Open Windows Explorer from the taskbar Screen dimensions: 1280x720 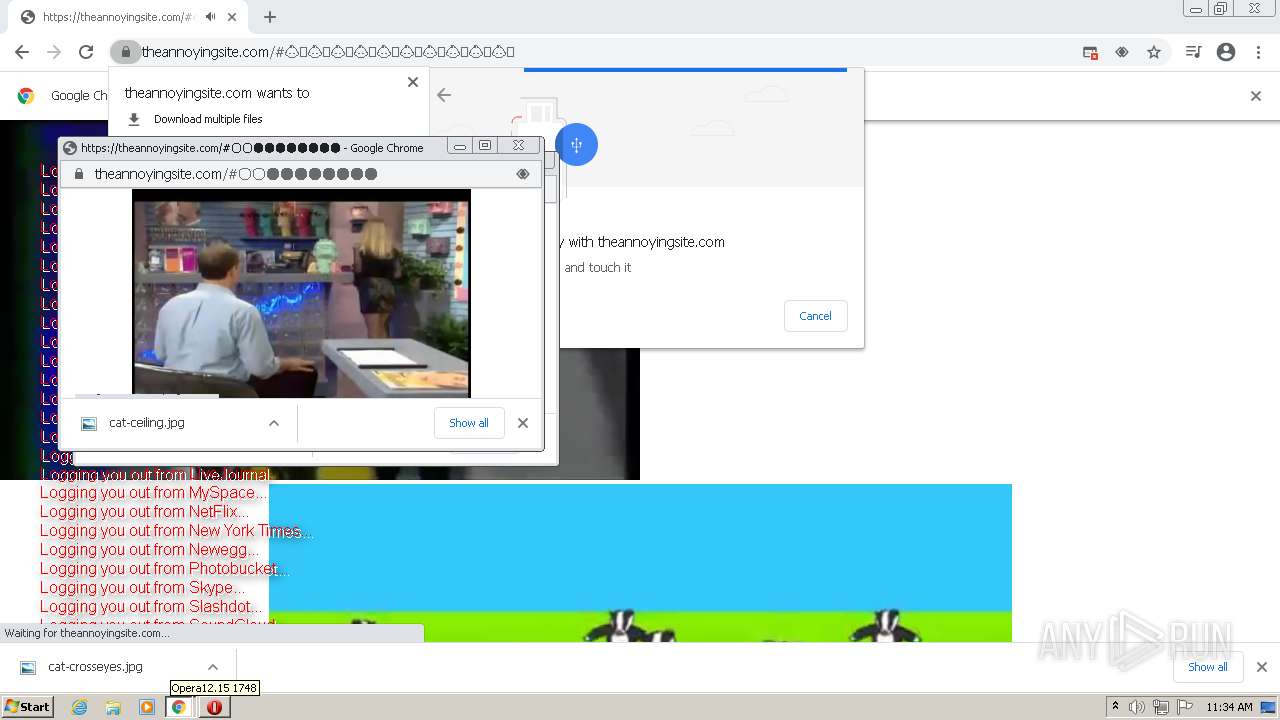tap(113, 707)
